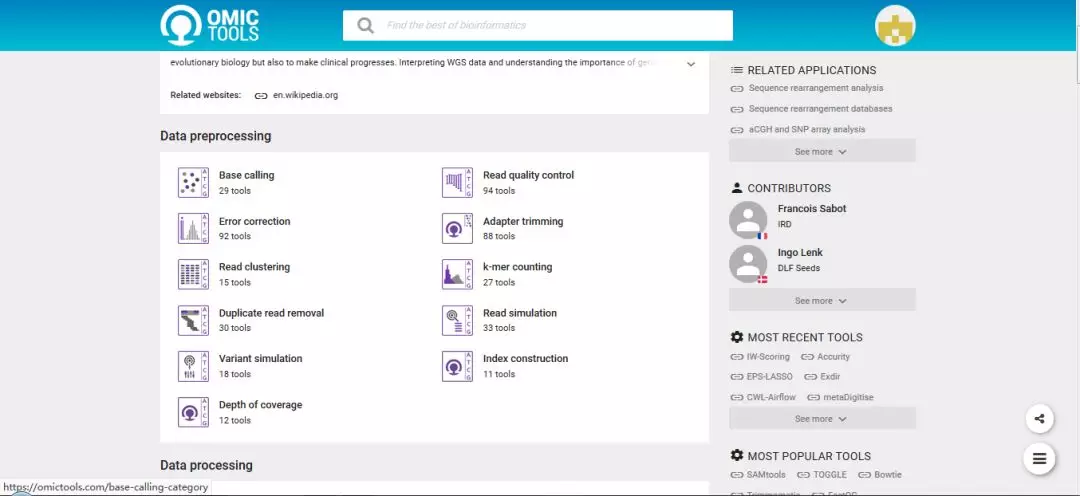Click the '29 tools' count under Base calling
This screenshot has width=1080, height=496.
(x=235, y=191)
